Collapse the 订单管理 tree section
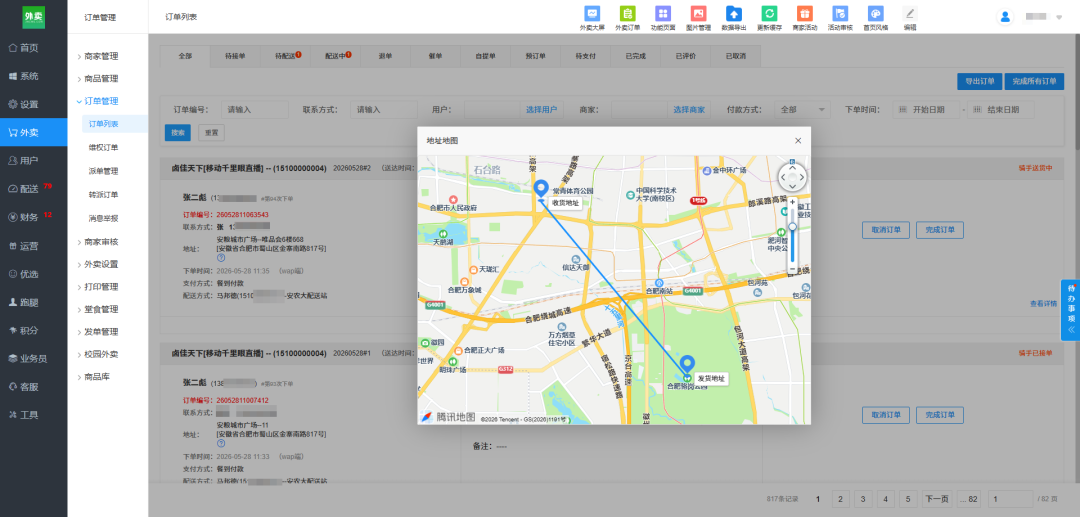The width and height of the screenshot is (1080, 517). 101,101
